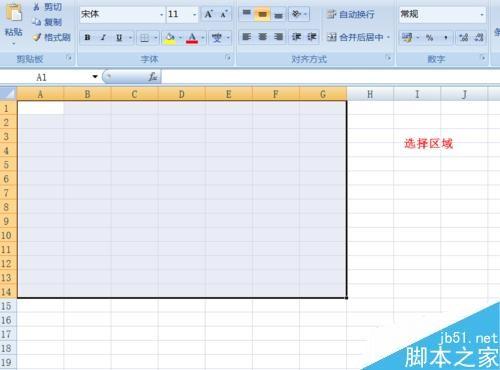Open underline style dropdown arrow
This screenshot has height=370, width=500.
click(x=131, y=37)
